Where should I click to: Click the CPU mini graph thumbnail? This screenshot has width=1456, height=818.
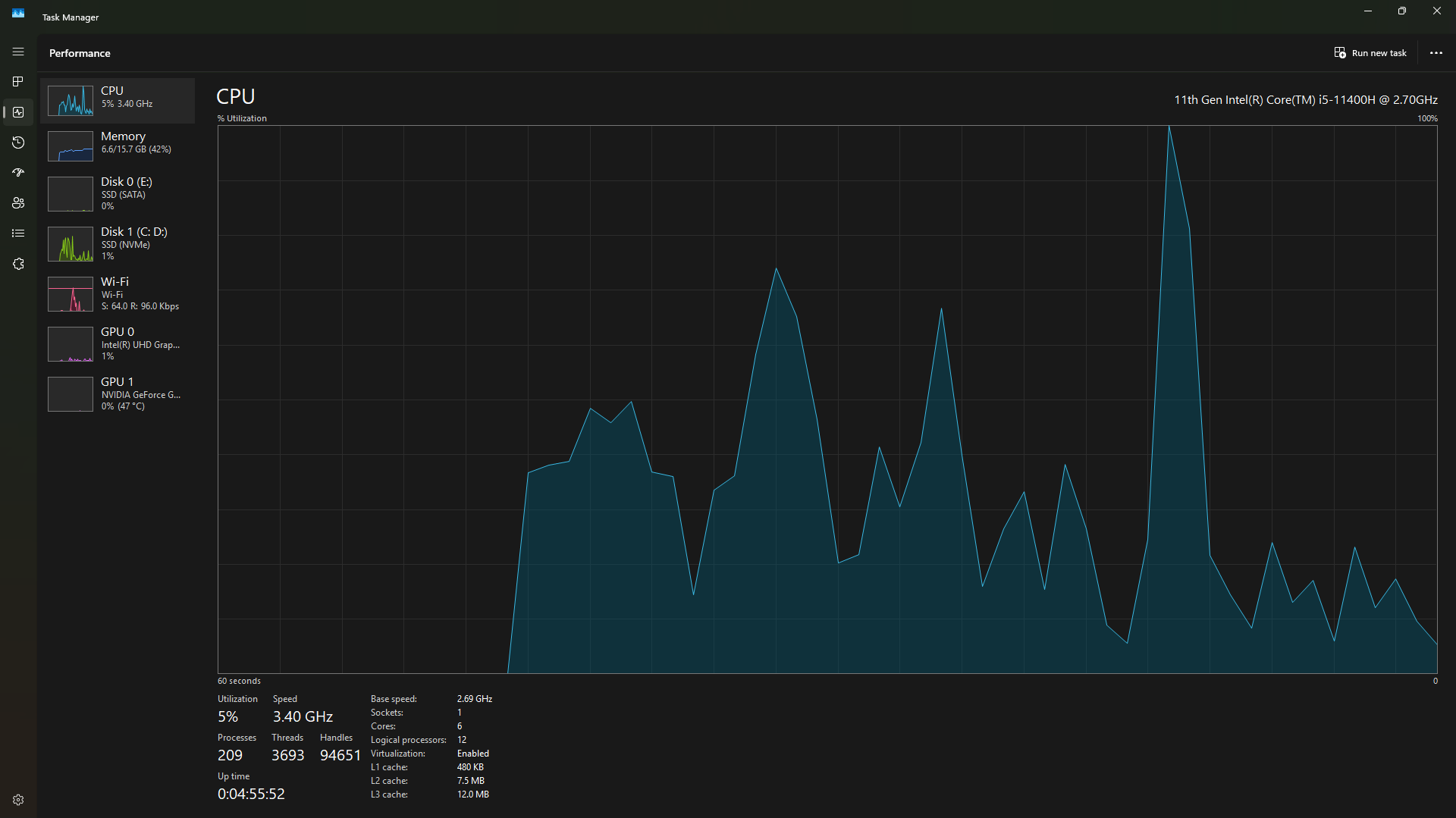[x=71, y=101]
